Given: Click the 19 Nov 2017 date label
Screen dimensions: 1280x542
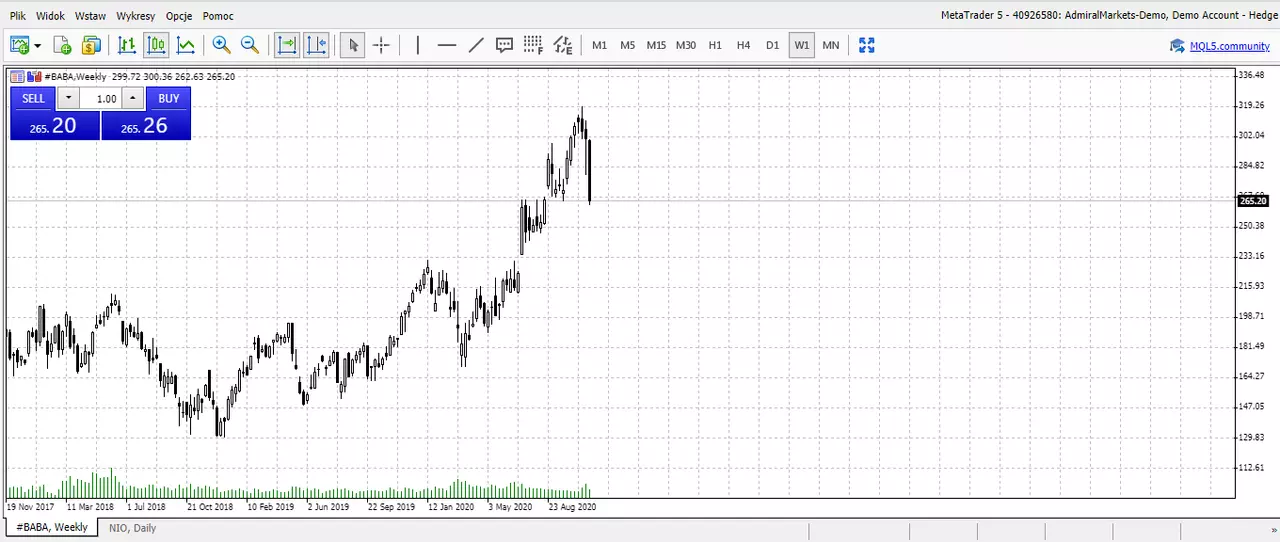Looking at the screenshot, I should [x=31, y=507].
